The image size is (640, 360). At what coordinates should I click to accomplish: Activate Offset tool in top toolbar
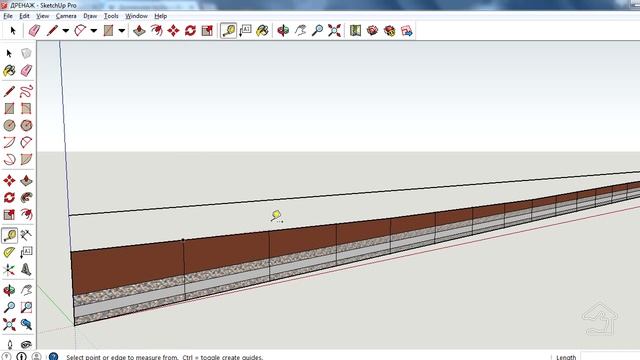pos(156,31)
